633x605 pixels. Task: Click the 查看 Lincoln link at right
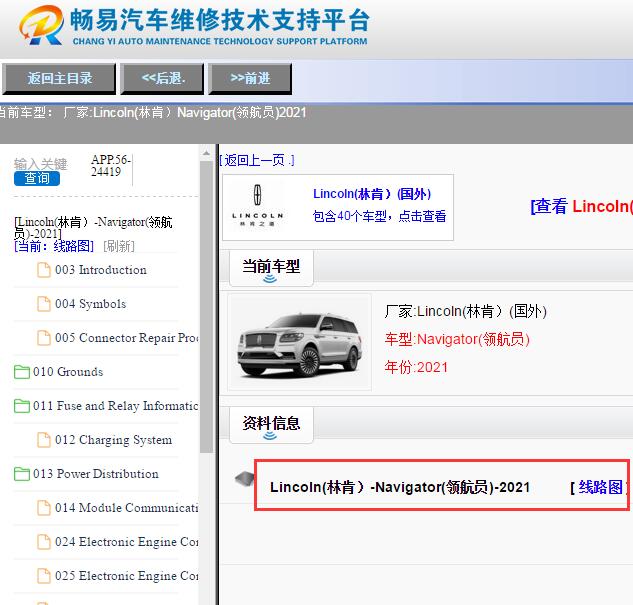(x=581, y=206)
